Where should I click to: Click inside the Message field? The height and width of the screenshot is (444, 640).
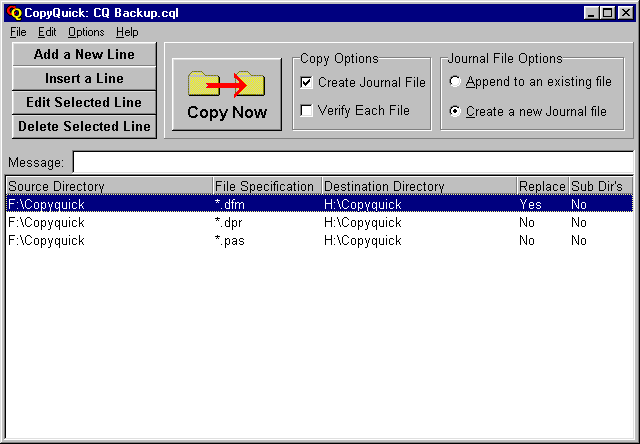coord(353,162)
